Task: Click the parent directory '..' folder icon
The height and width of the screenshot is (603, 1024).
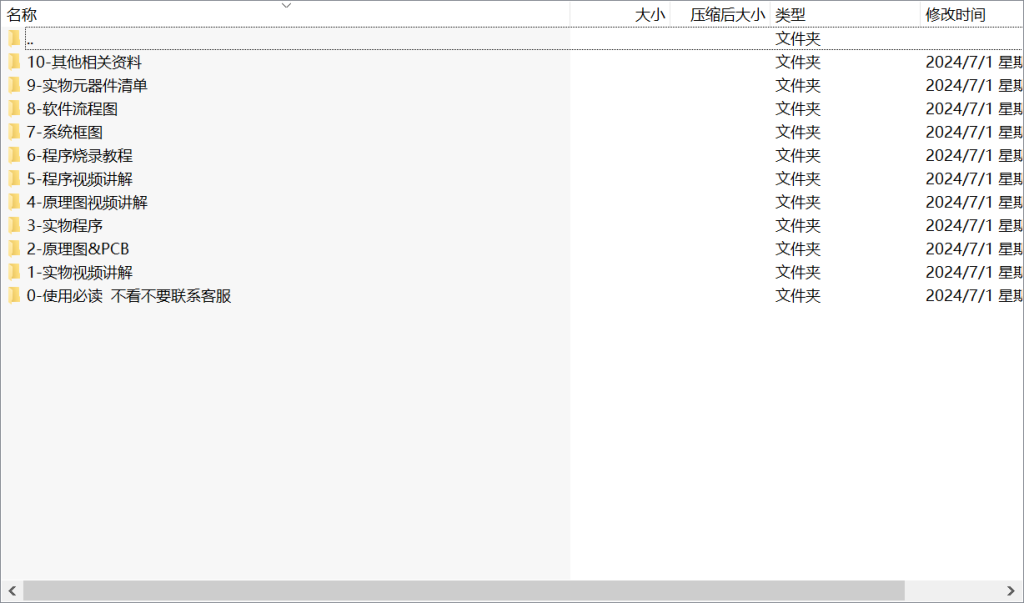Action: (14, 39)
